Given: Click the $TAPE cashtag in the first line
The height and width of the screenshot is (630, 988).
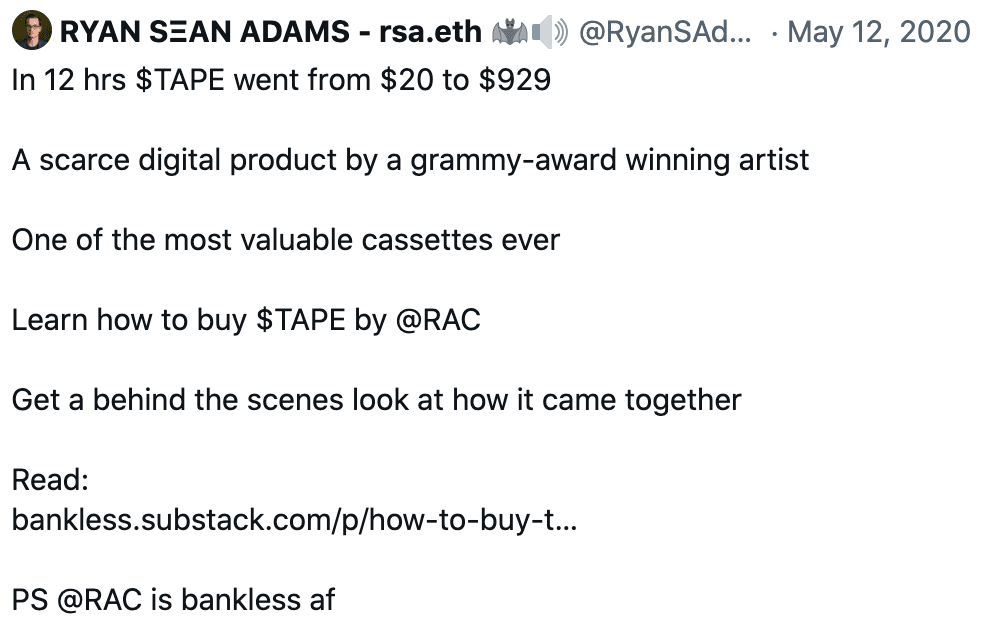Looking at the screenshot, I should 180,80.
